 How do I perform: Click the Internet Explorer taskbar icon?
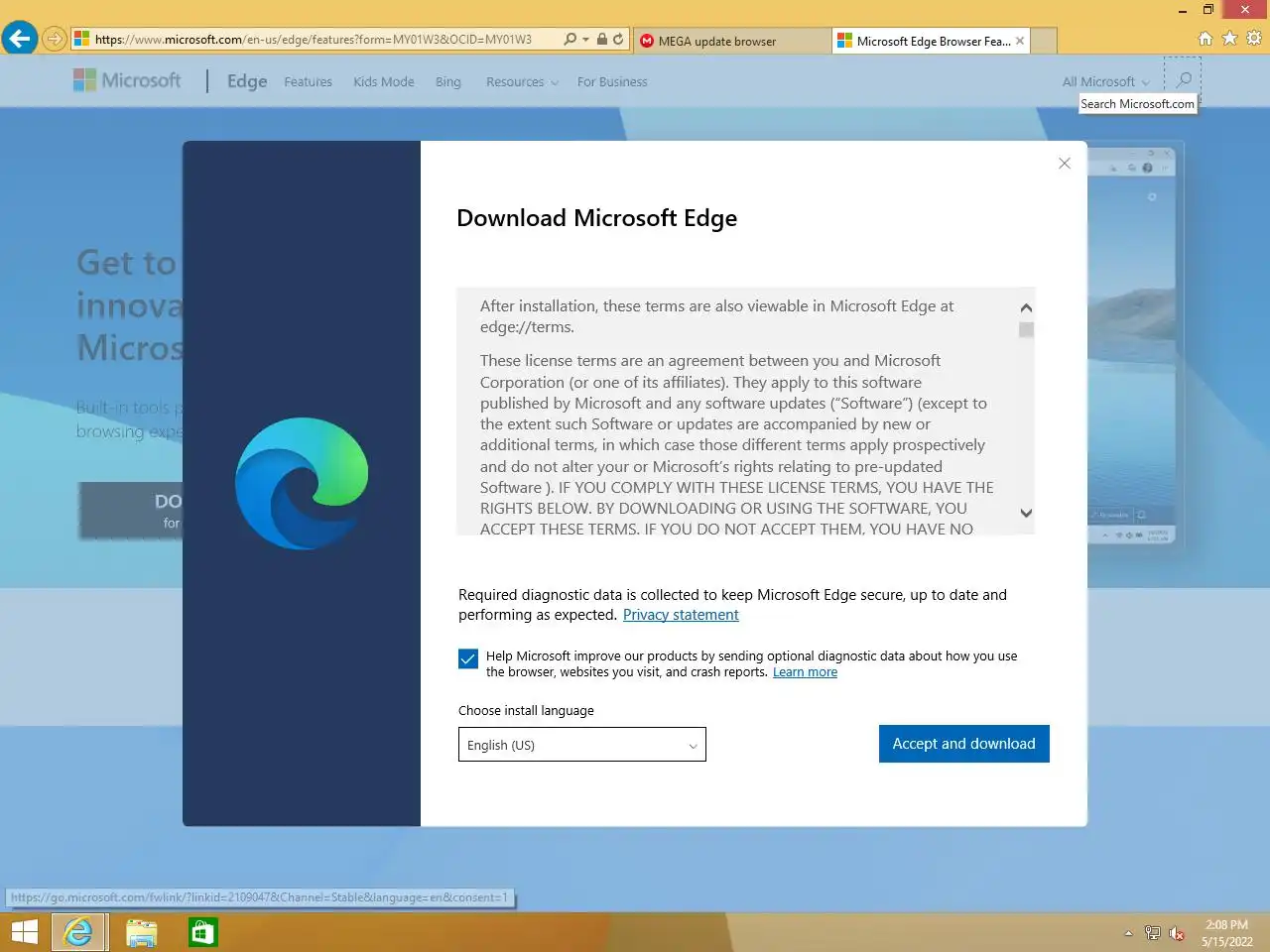[77, 932]
